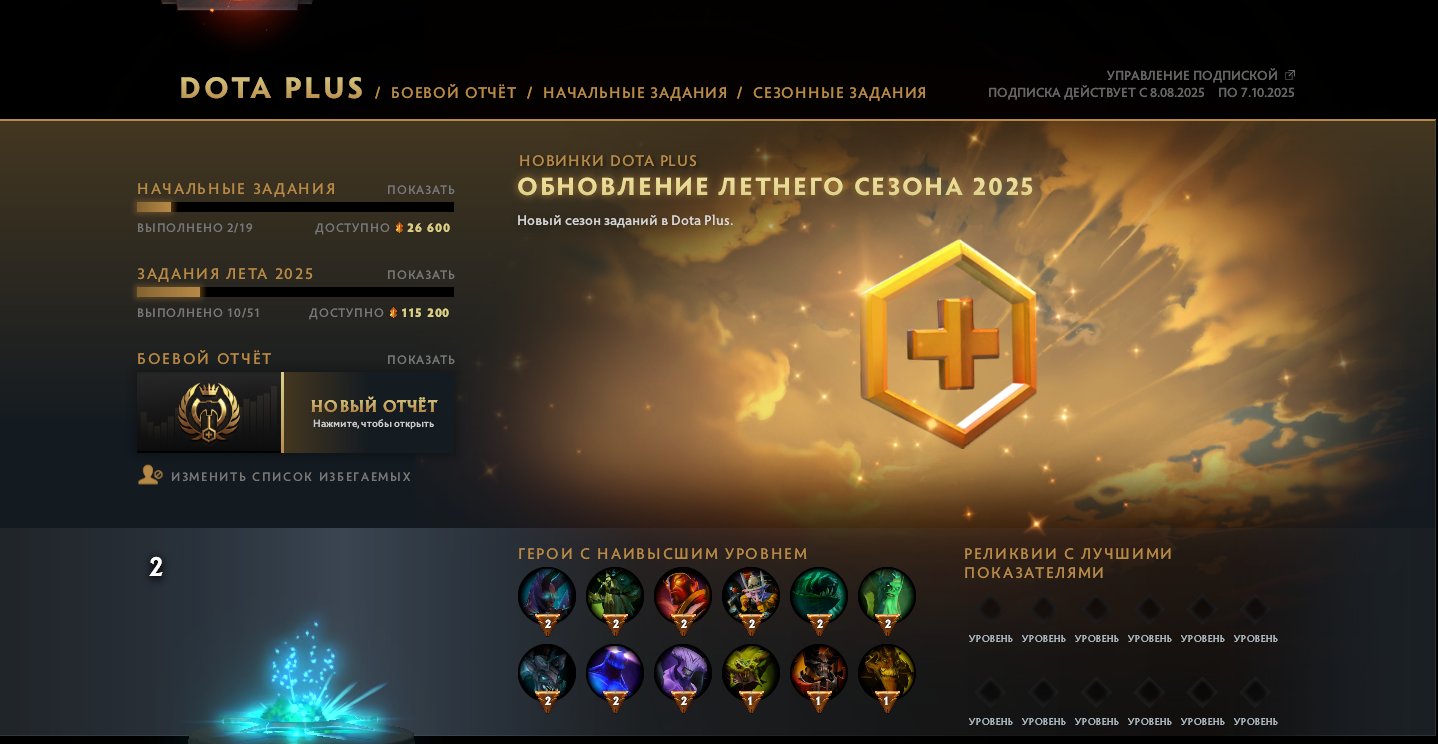This screenshot has height=744, width=1438.
Task: Click the gold Dota Plus hexagon emblem
Action: (x=947, y=344)
